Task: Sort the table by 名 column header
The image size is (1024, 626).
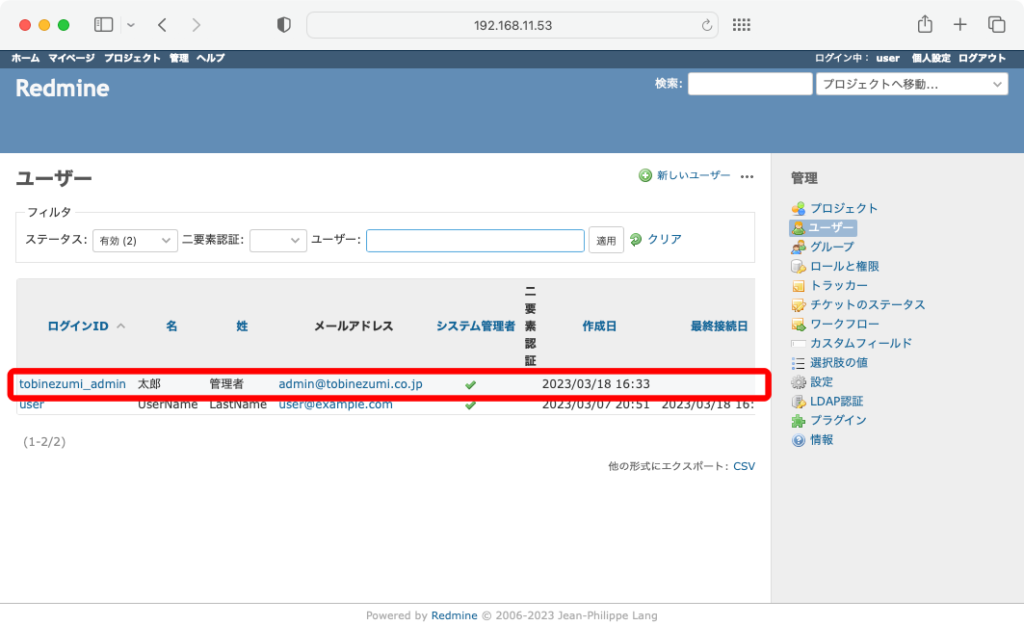Action: (172, 326)
